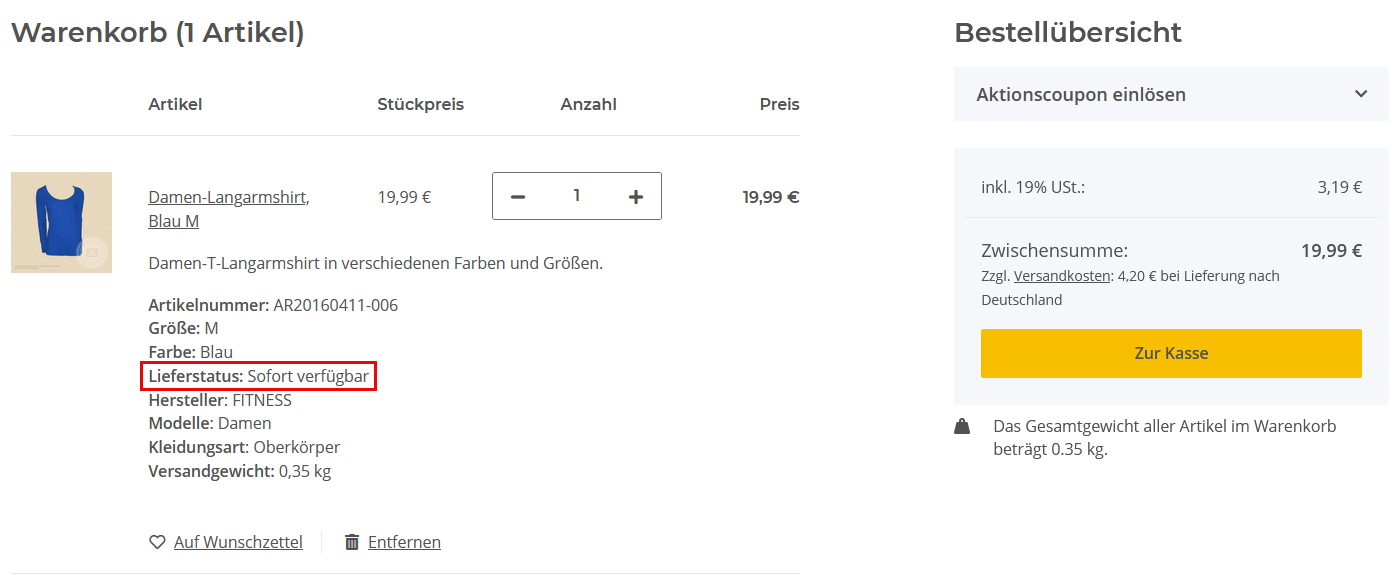Click the weight bag icon
This screenshot has width=1400, height=586.
tap(962, 427)
